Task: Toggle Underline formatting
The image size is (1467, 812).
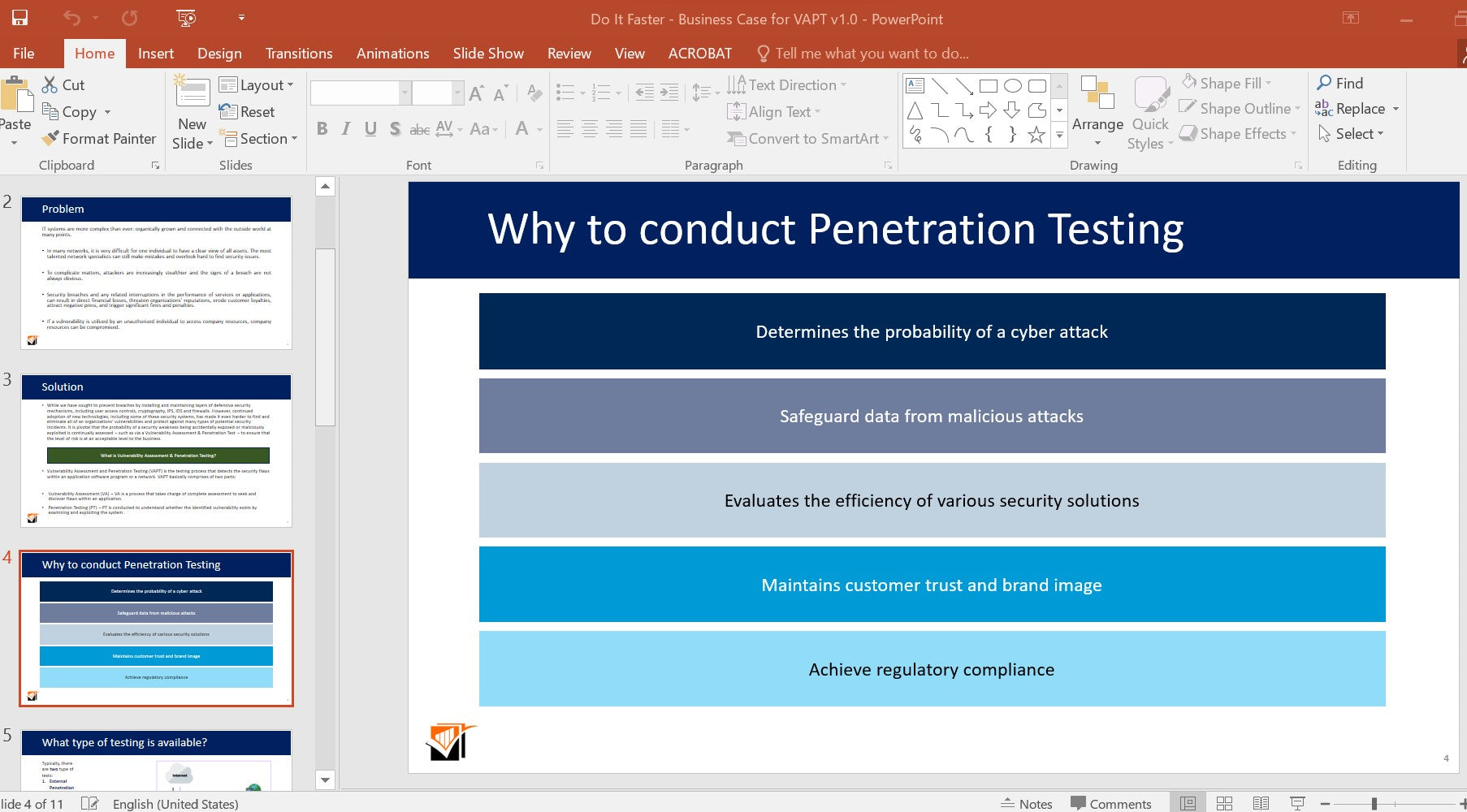Action: pos(370,128)
